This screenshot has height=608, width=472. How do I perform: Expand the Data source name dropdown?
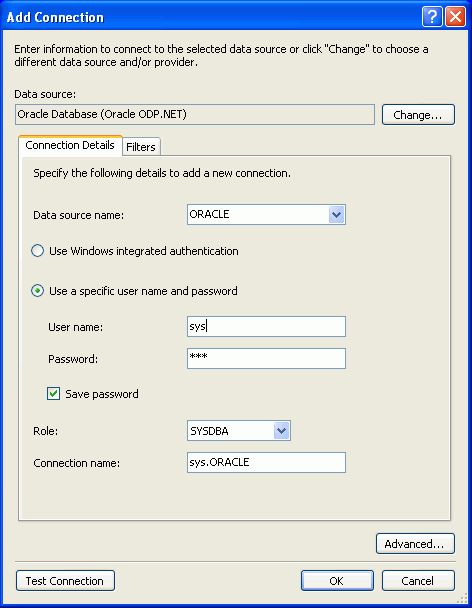click(336, 214)
